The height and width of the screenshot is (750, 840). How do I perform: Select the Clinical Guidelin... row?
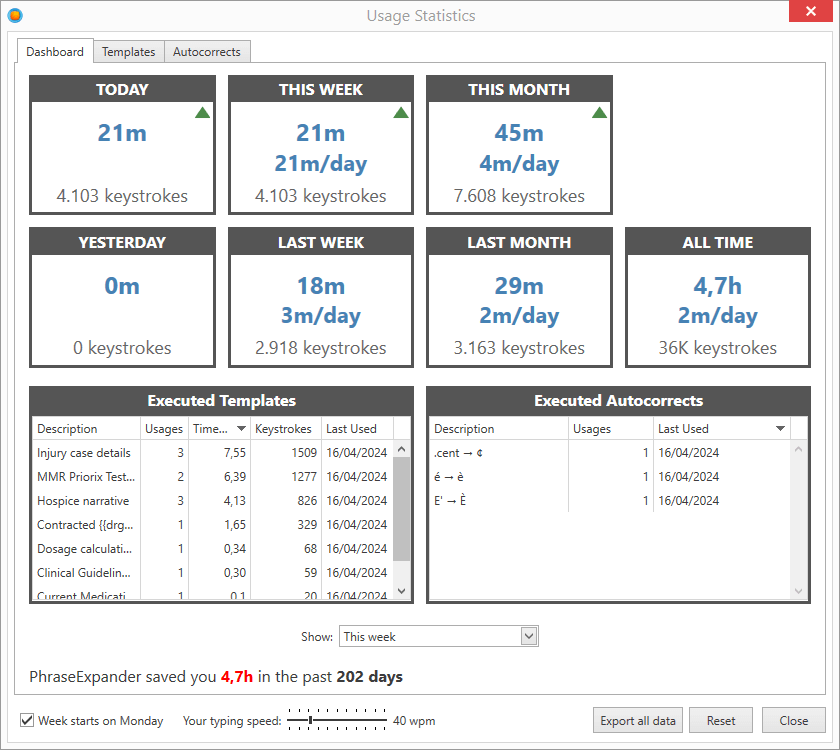[213, 573]
